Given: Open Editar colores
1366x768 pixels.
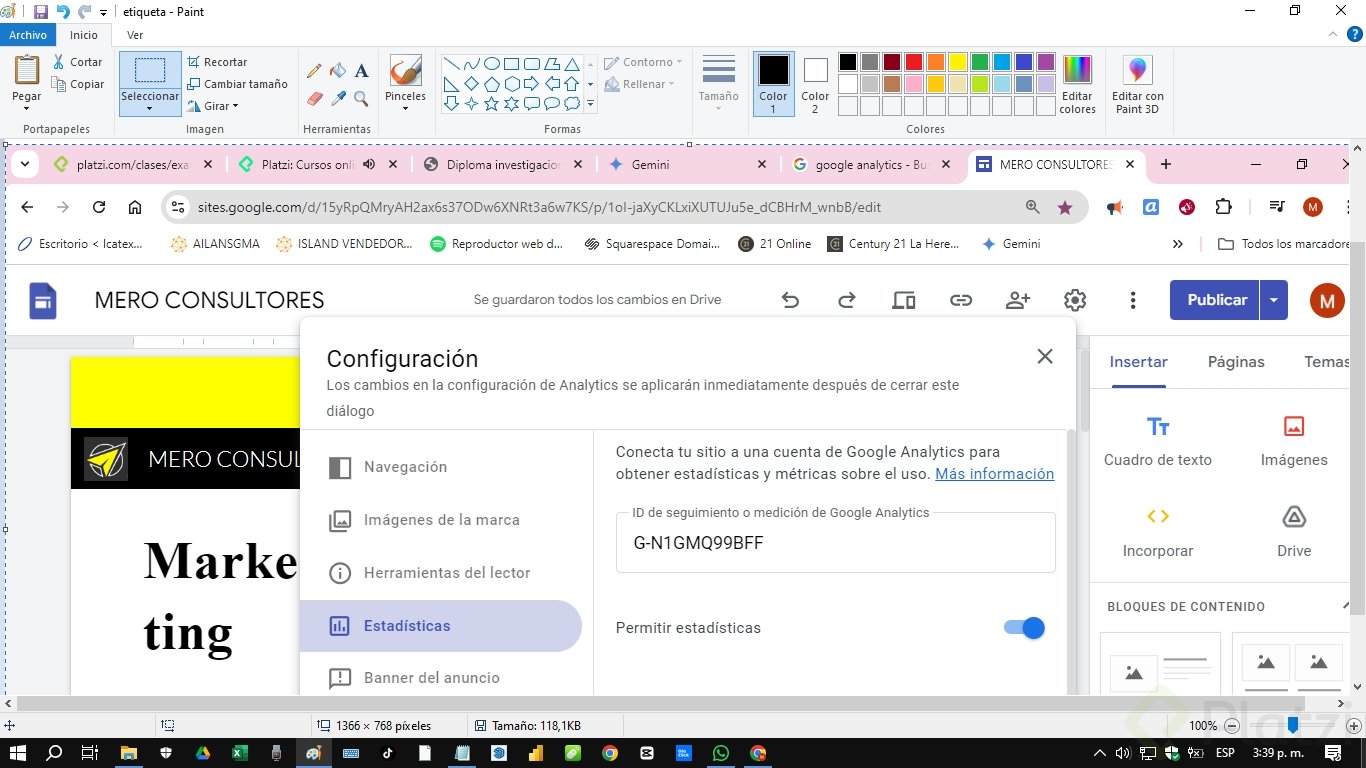Looking at the screenshot, I should tap(1077, 84).
